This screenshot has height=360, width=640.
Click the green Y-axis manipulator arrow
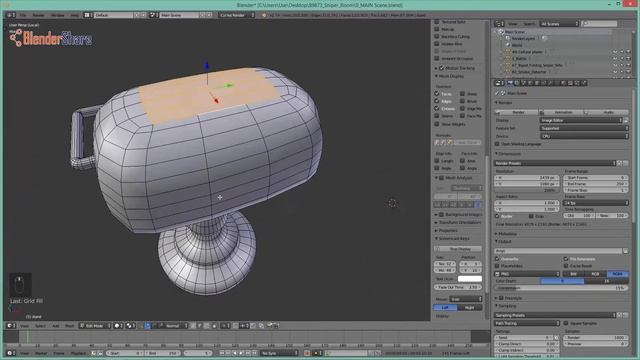click(229, 85)
